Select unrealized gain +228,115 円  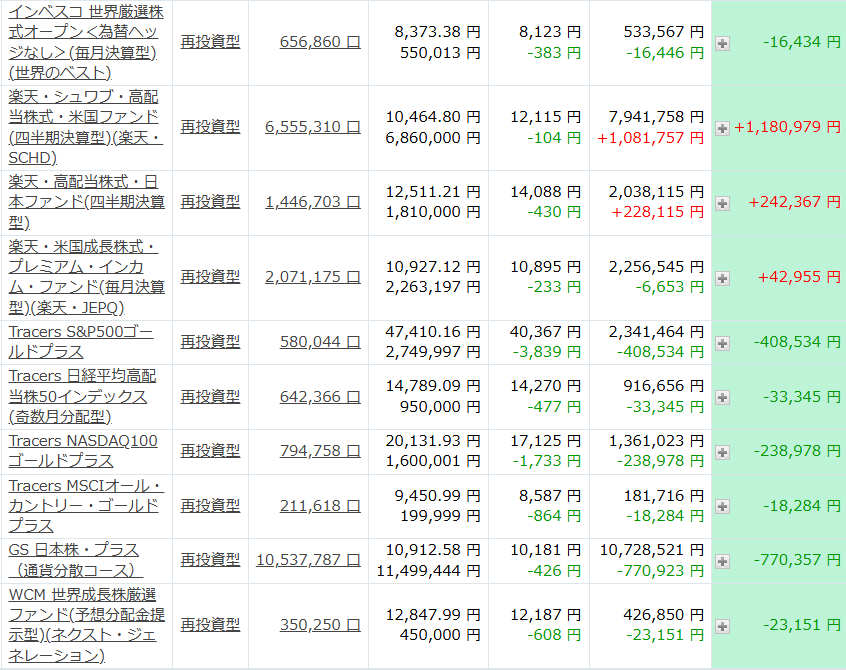(658, 212)
